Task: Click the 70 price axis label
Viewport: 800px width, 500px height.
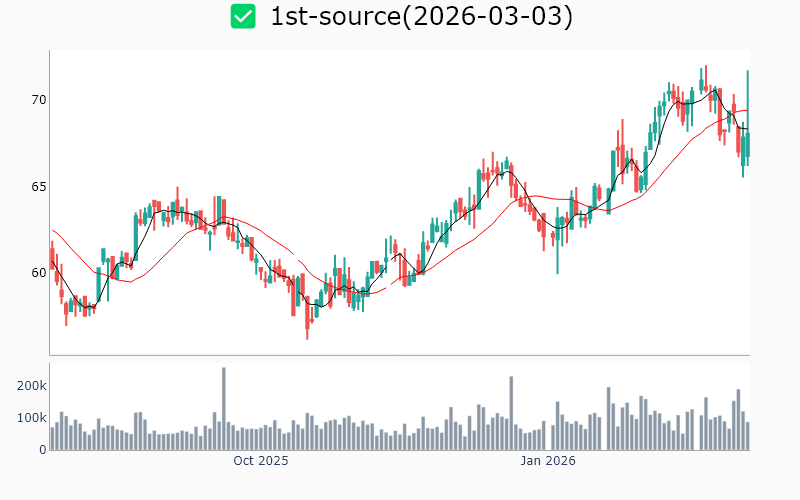Action: (x=37, y=100)
